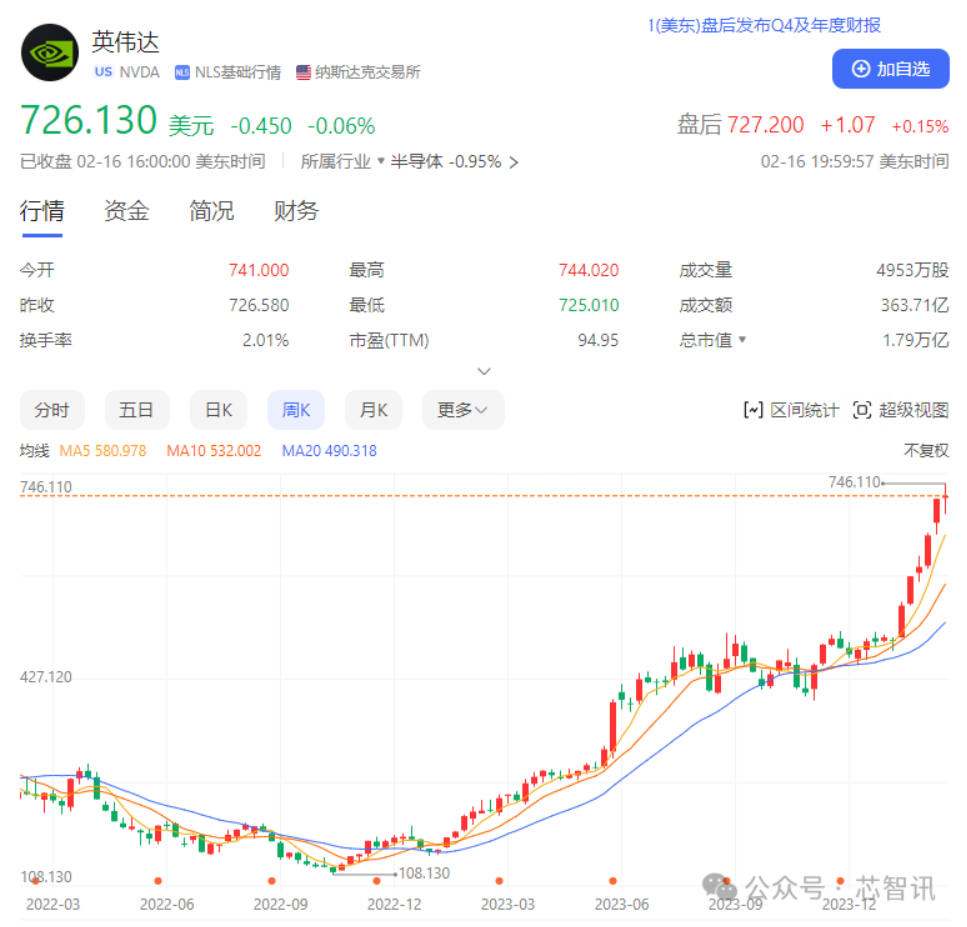Open 半导体 industry arrow link
The height and width of the screenshot is (927, 967).
point(513,162)
